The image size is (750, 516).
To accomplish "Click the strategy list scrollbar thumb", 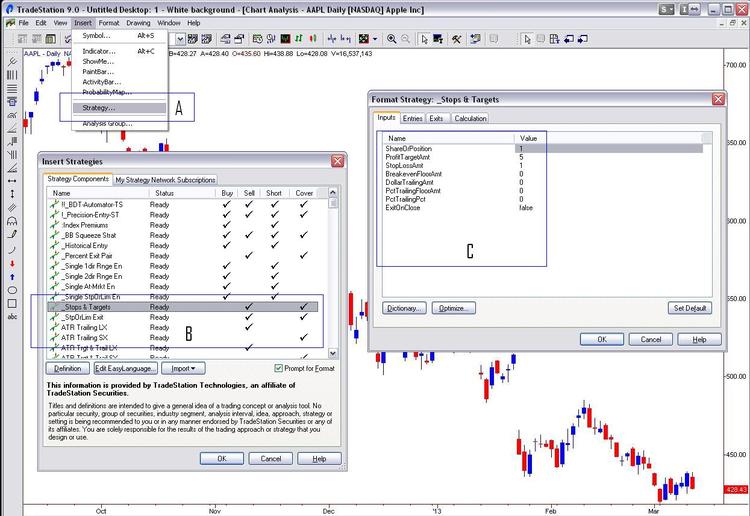I will pos(333,203).
